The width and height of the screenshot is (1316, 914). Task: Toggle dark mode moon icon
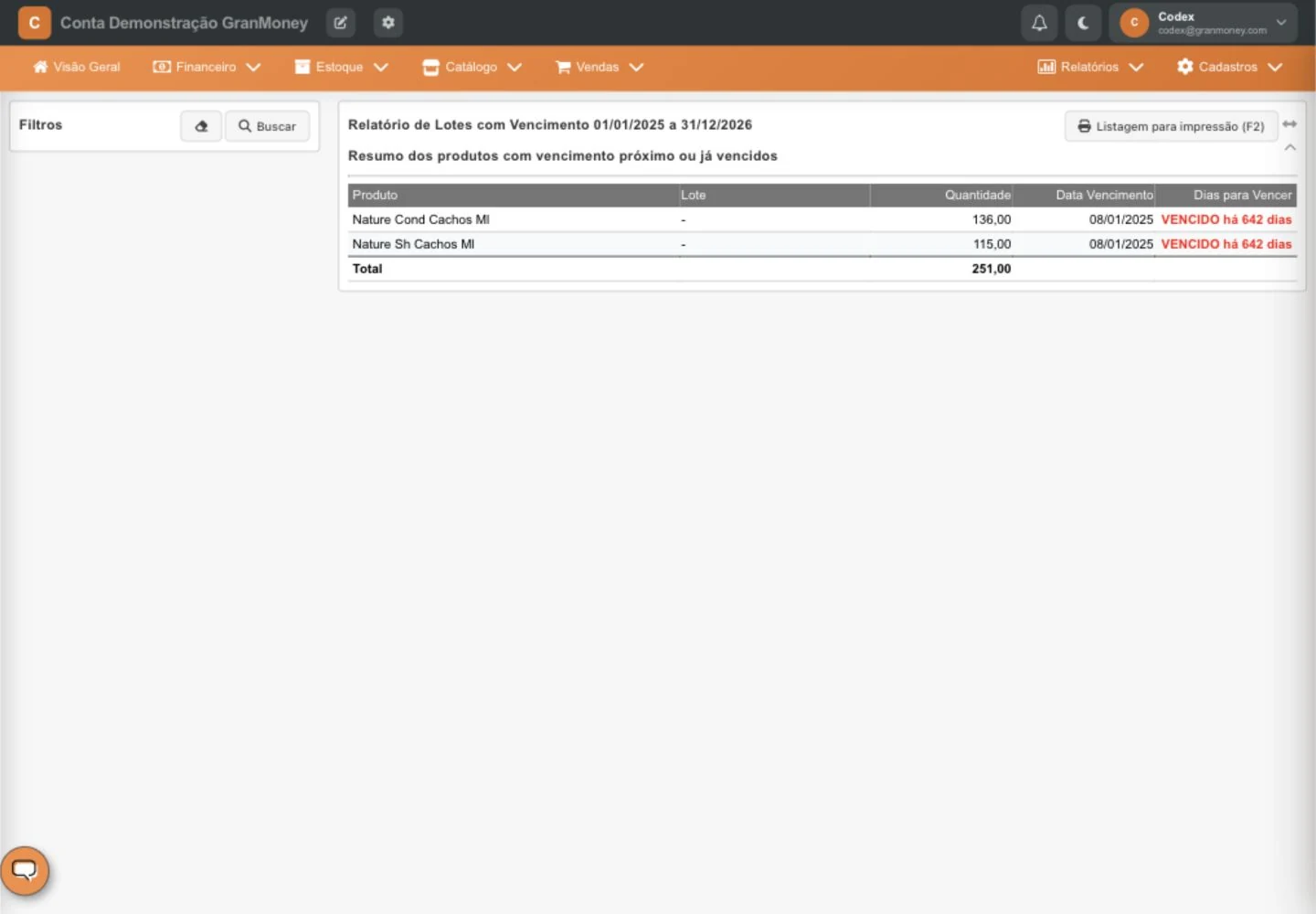(x=1083, y=23)
